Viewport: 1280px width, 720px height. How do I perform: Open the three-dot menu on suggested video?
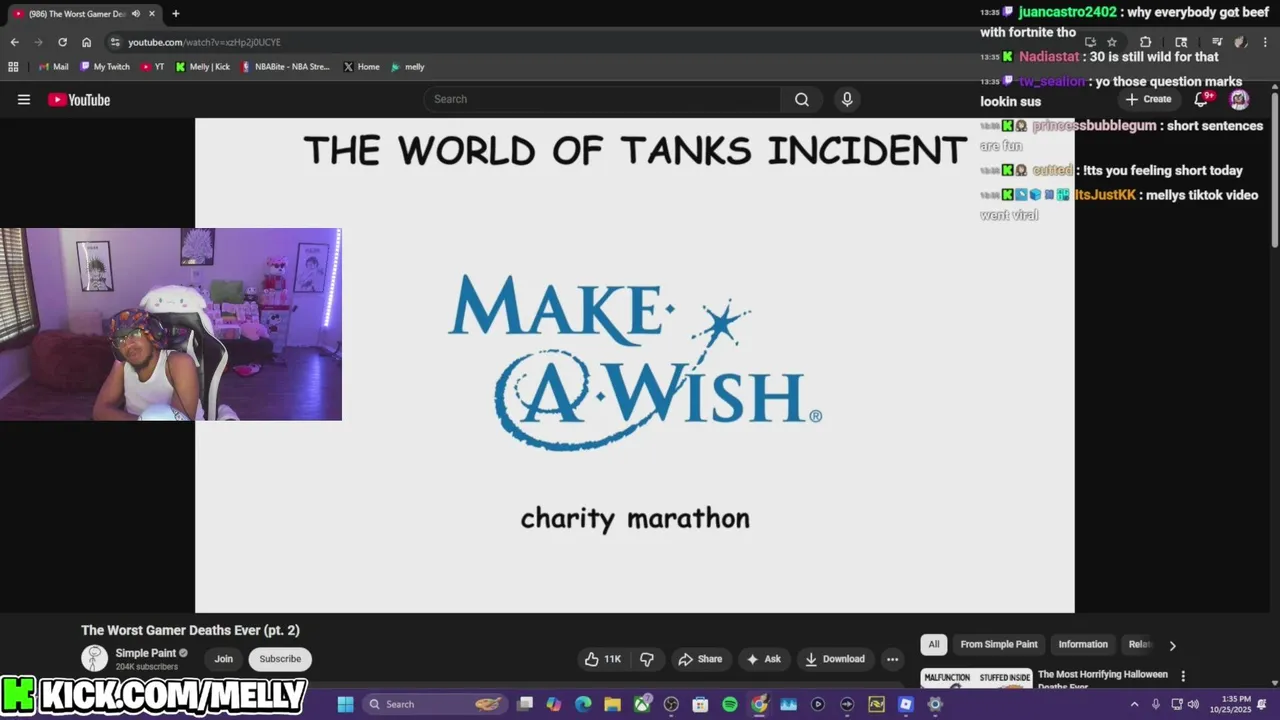click(x=1183, y=677)
